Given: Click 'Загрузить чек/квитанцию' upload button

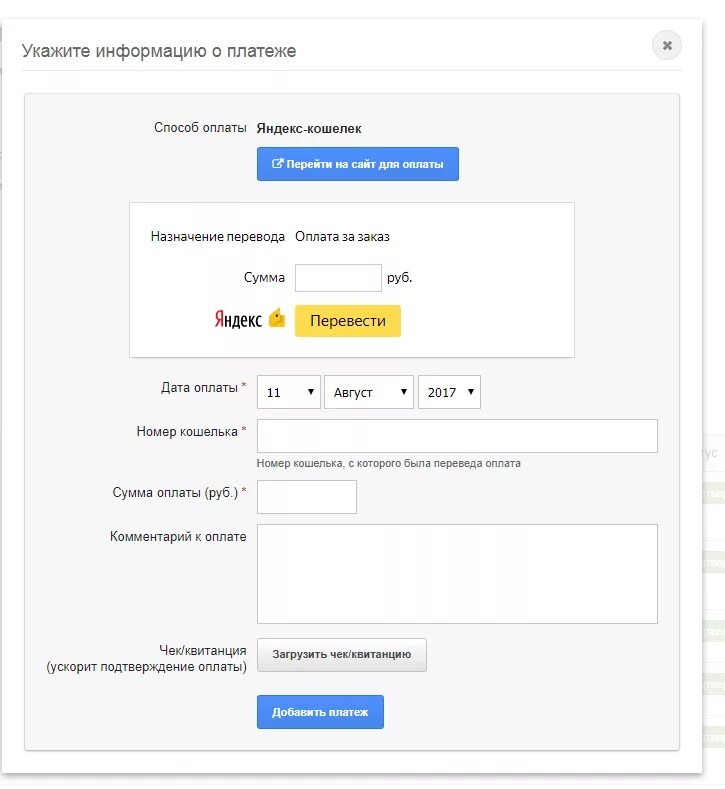Looking at the screenshot, I should 342,655.
